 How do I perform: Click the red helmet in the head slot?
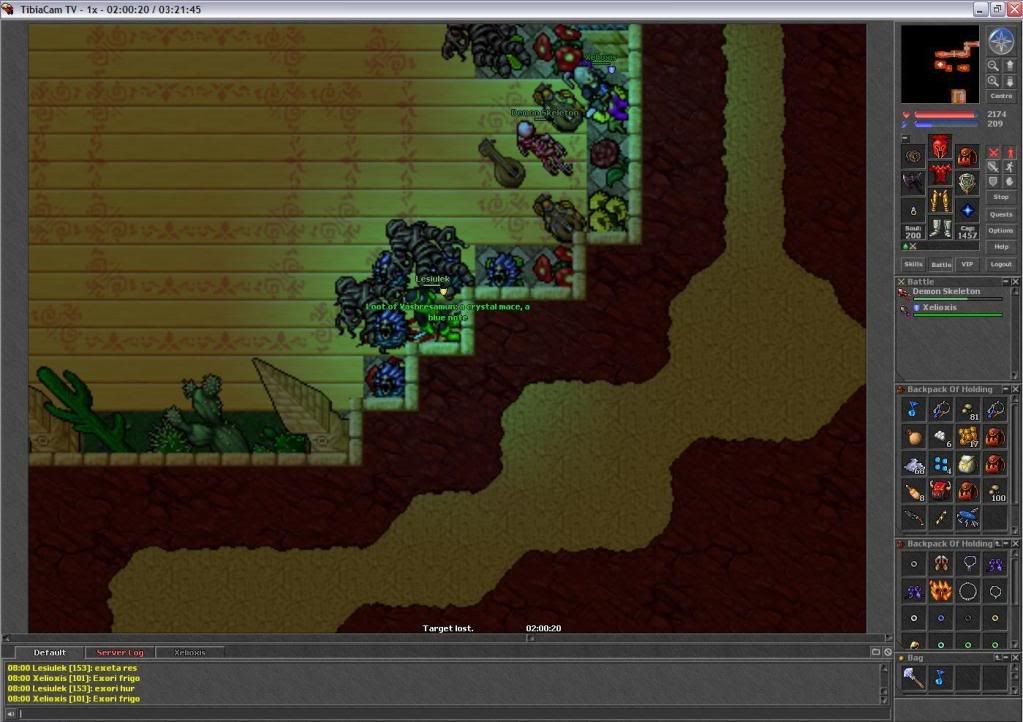point(940,147)
